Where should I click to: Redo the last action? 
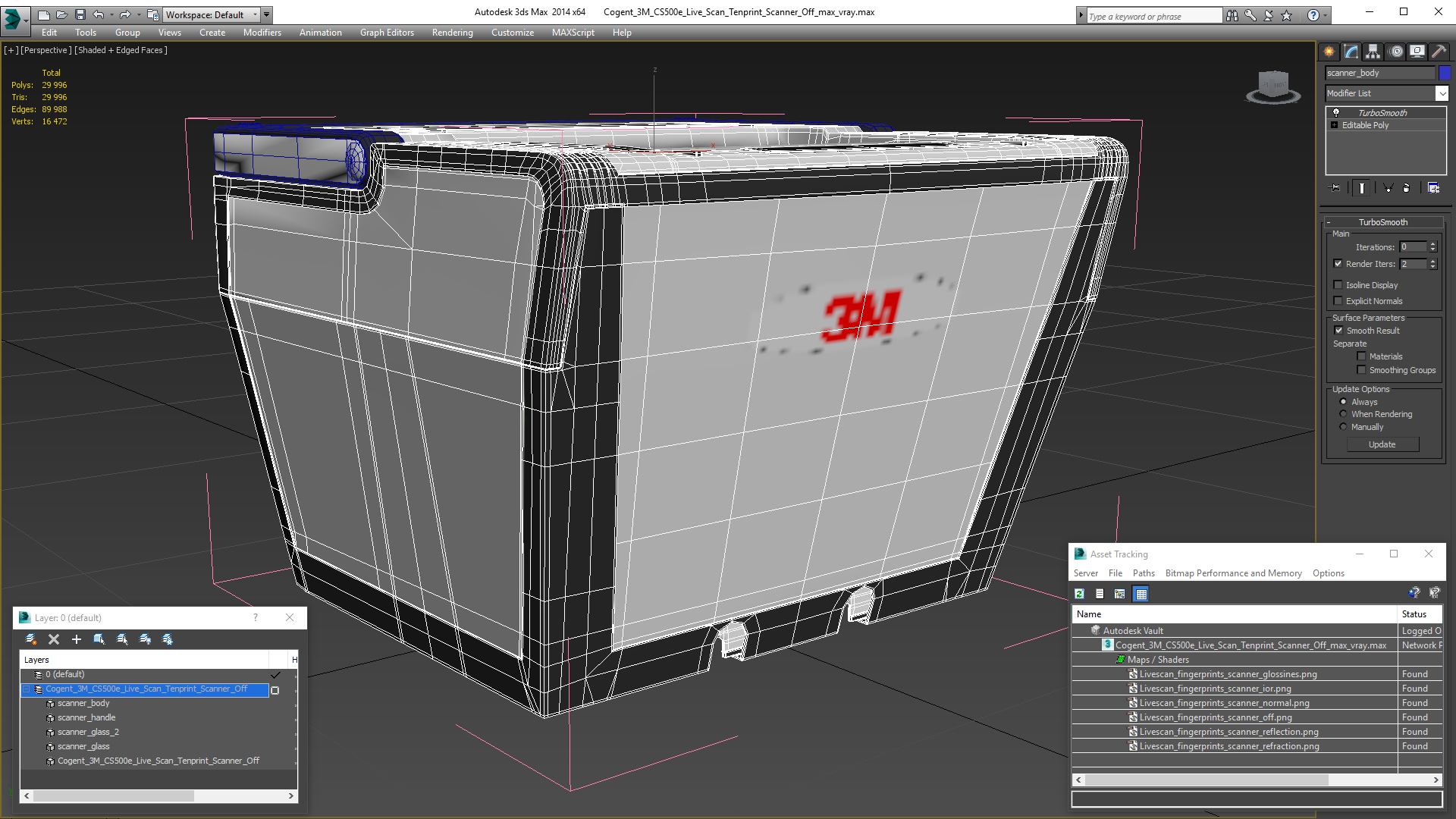tap(125, 14)
